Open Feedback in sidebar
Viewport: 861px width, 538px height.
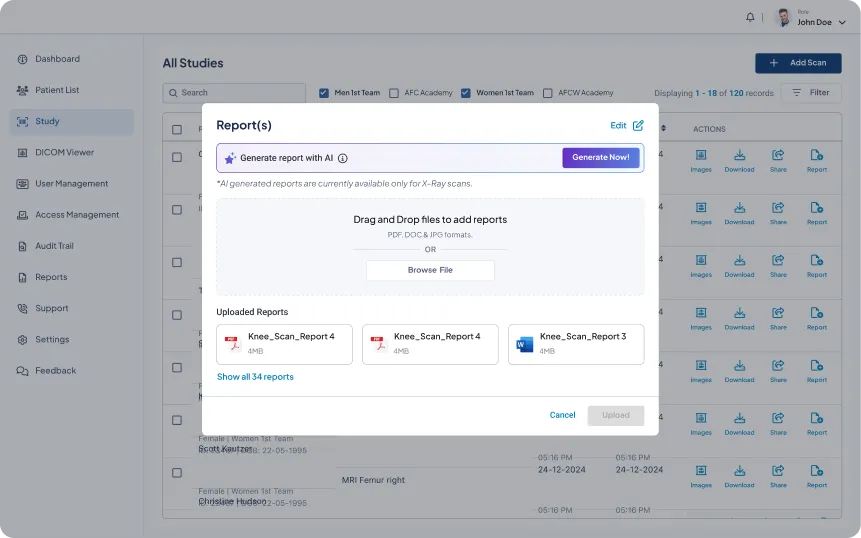click(x=55, y=371)
